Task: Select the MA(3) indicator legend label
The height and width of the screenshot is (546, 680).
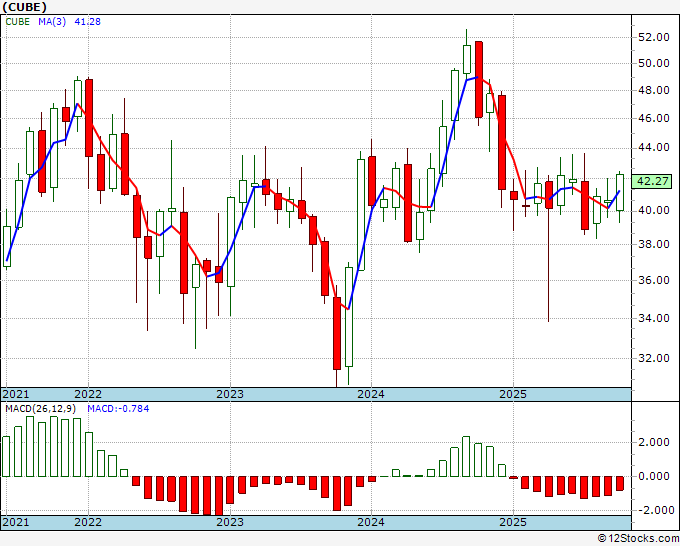Action: point(50,22)
